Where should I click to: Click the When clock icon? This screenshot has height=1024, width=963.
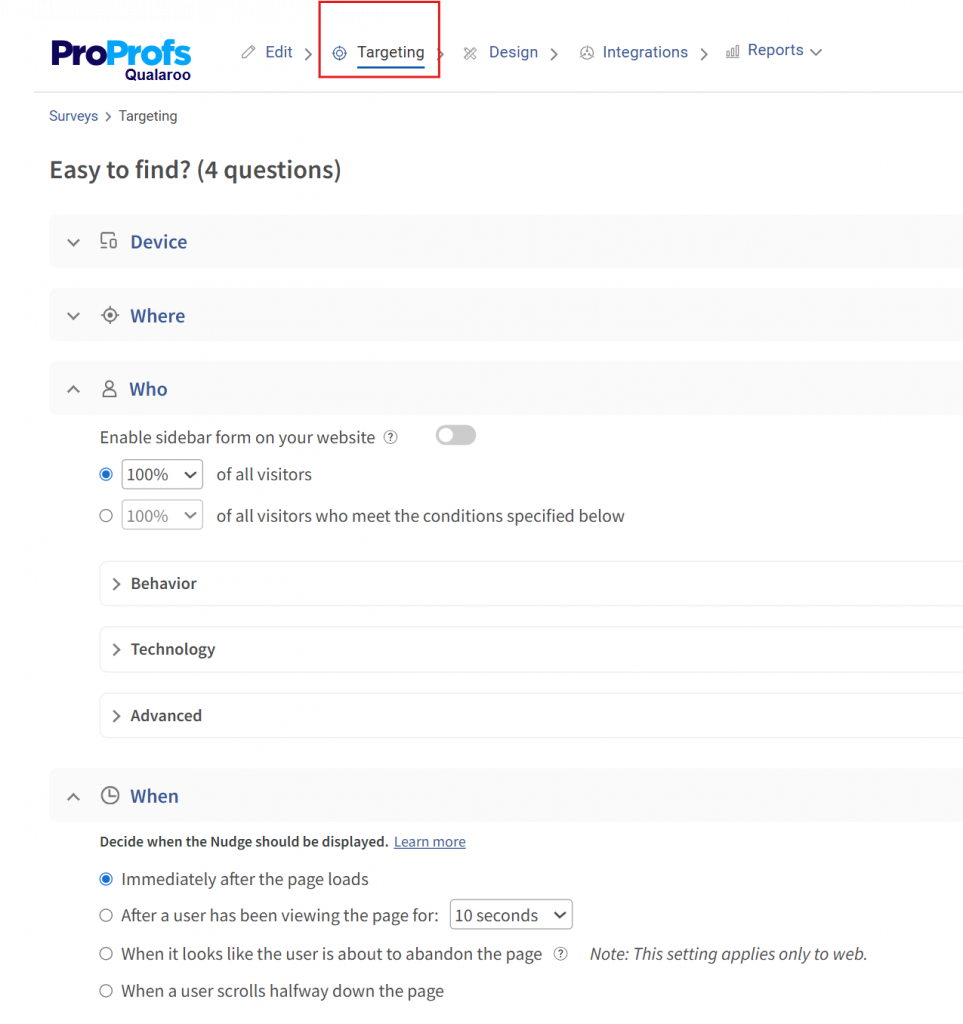[x=109, y=795]
